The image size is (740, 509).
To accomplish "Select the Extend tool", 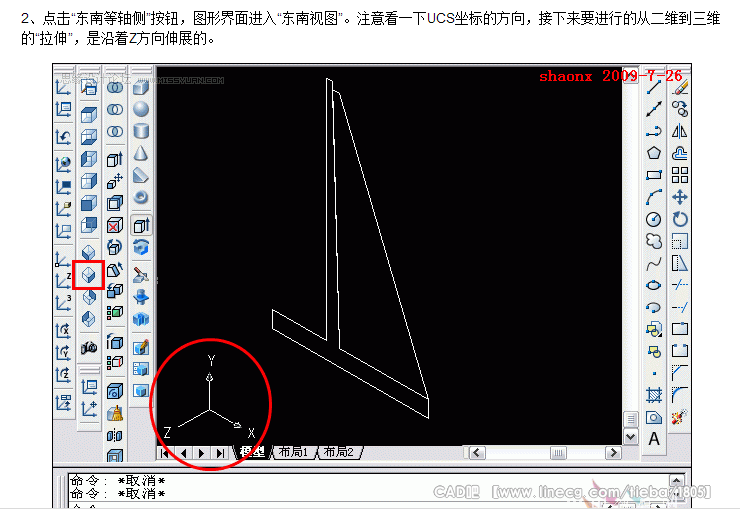I will click(680, 308).
